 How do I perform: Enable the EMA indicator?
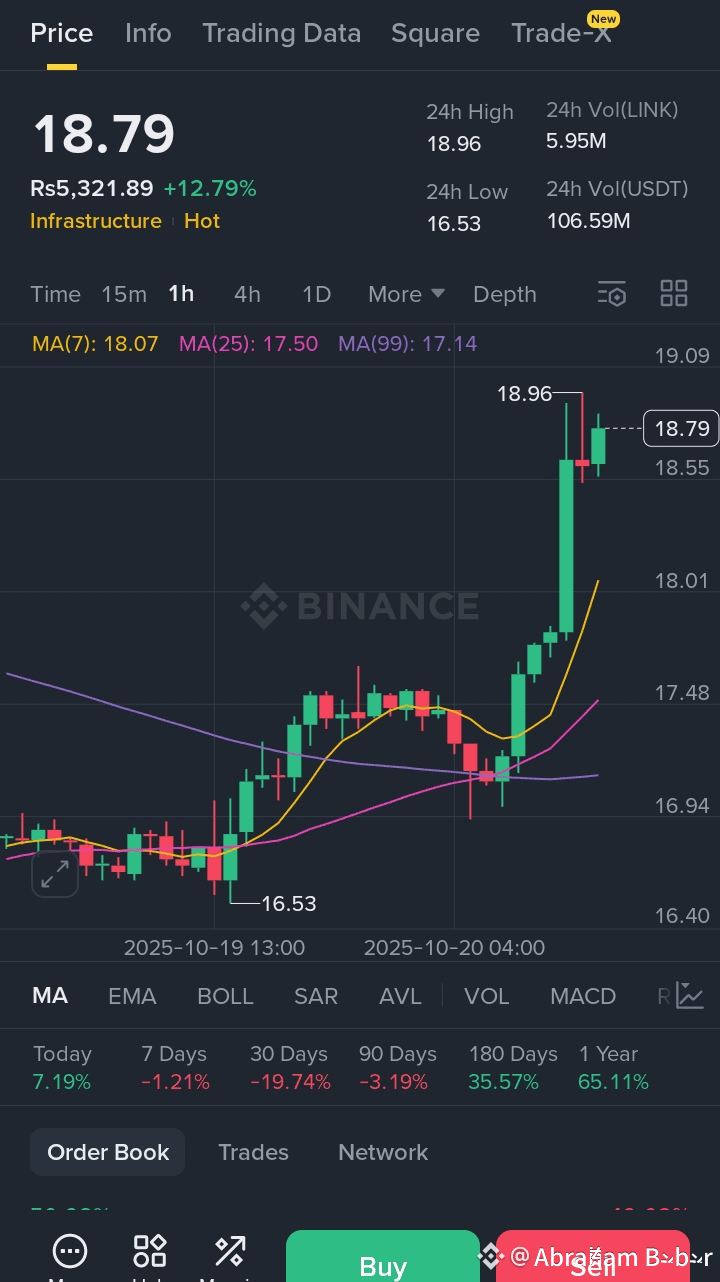pos(132,996)
